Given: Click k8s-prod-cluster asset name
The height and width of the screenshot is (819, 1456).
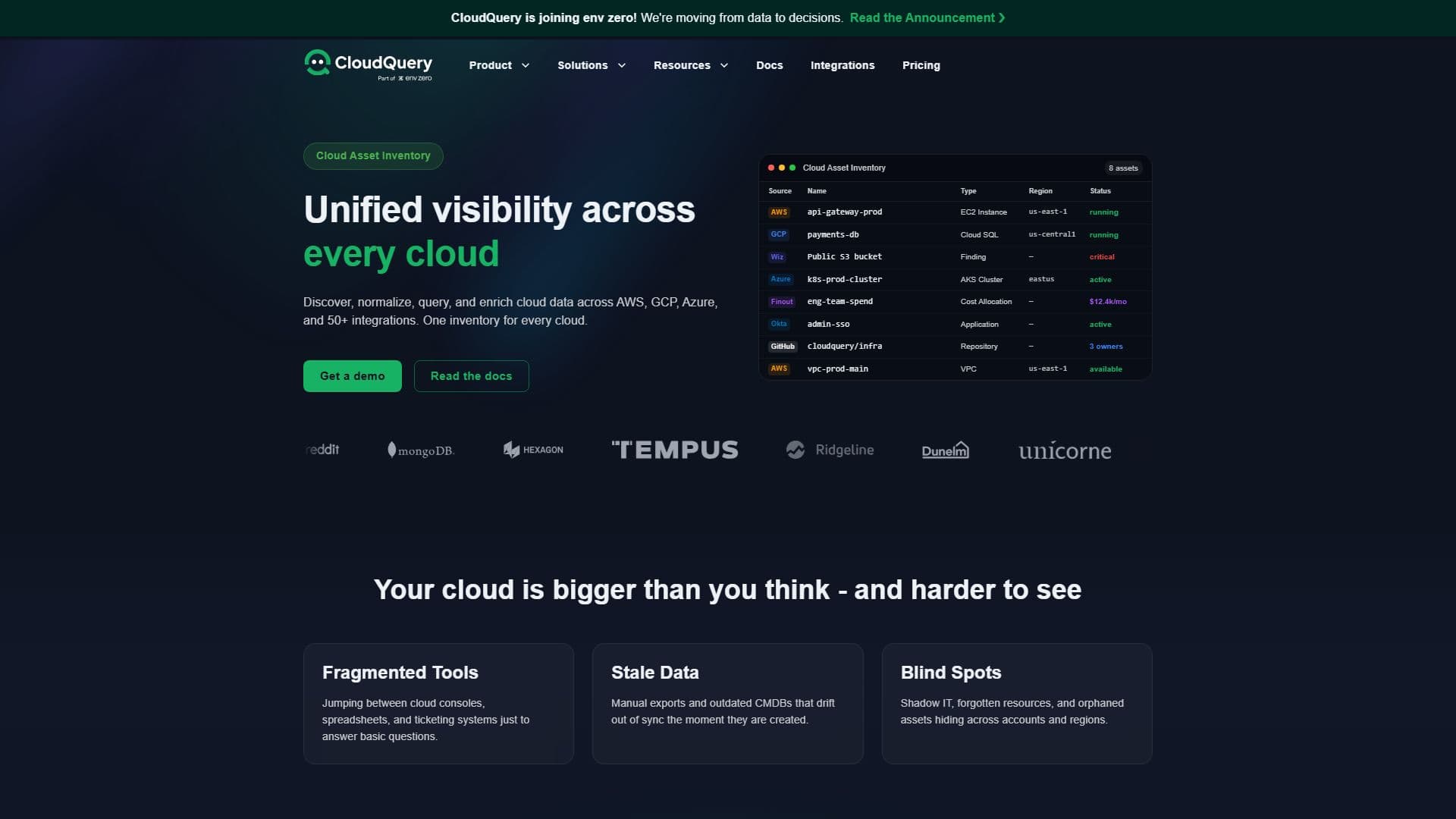Looking at the screenshot, I should [x=845, y=279].
